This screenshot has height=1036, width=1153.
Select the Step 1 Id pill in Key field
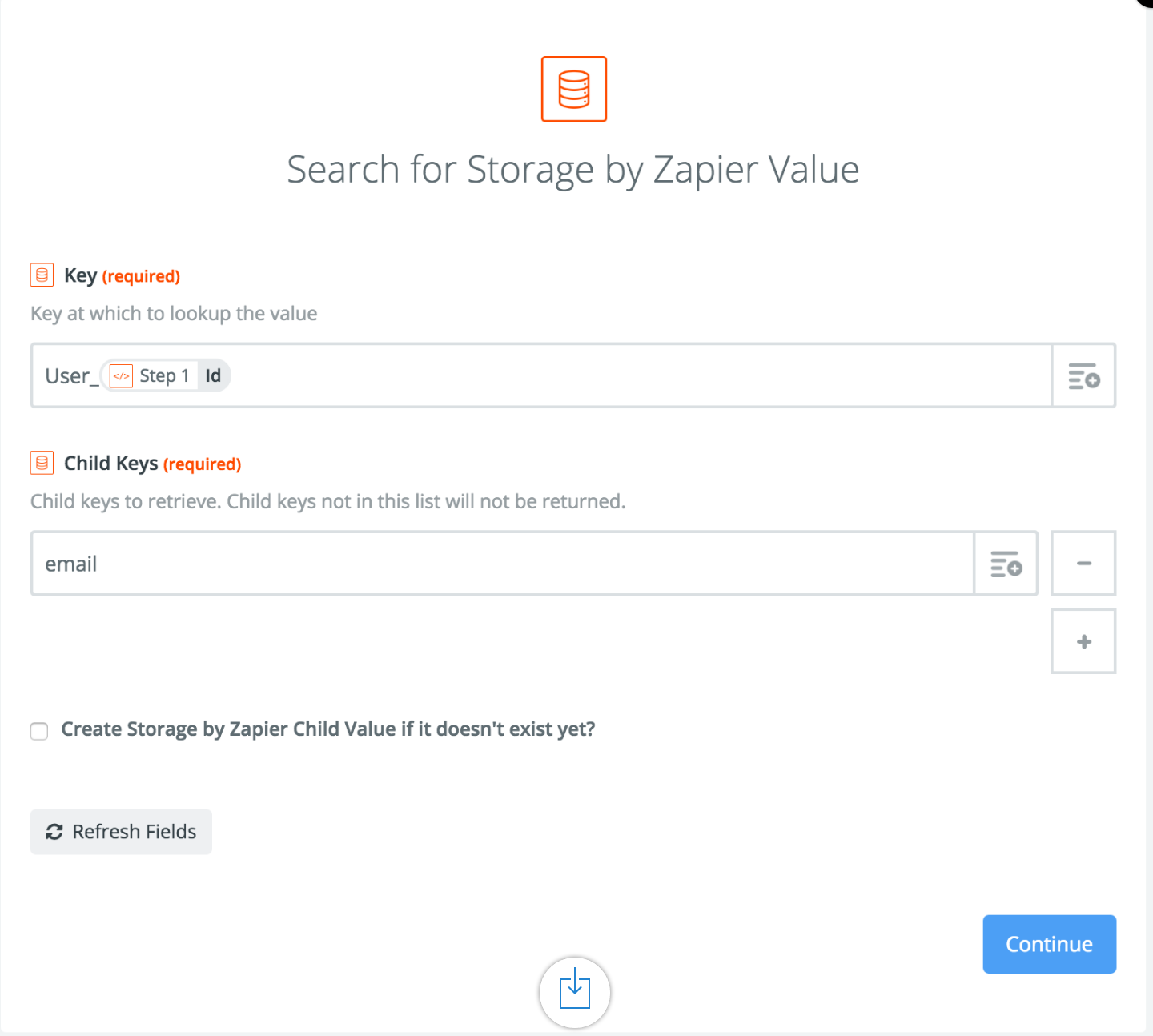coord(166,375)
